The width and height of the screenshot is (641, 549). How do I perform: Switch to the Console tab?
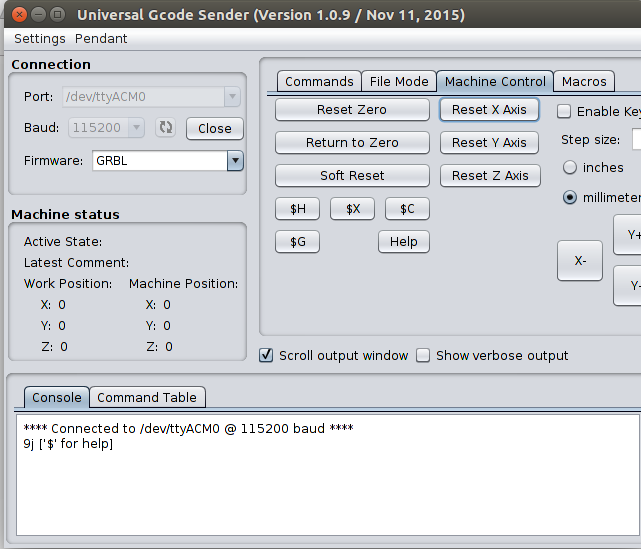(56, 397)
